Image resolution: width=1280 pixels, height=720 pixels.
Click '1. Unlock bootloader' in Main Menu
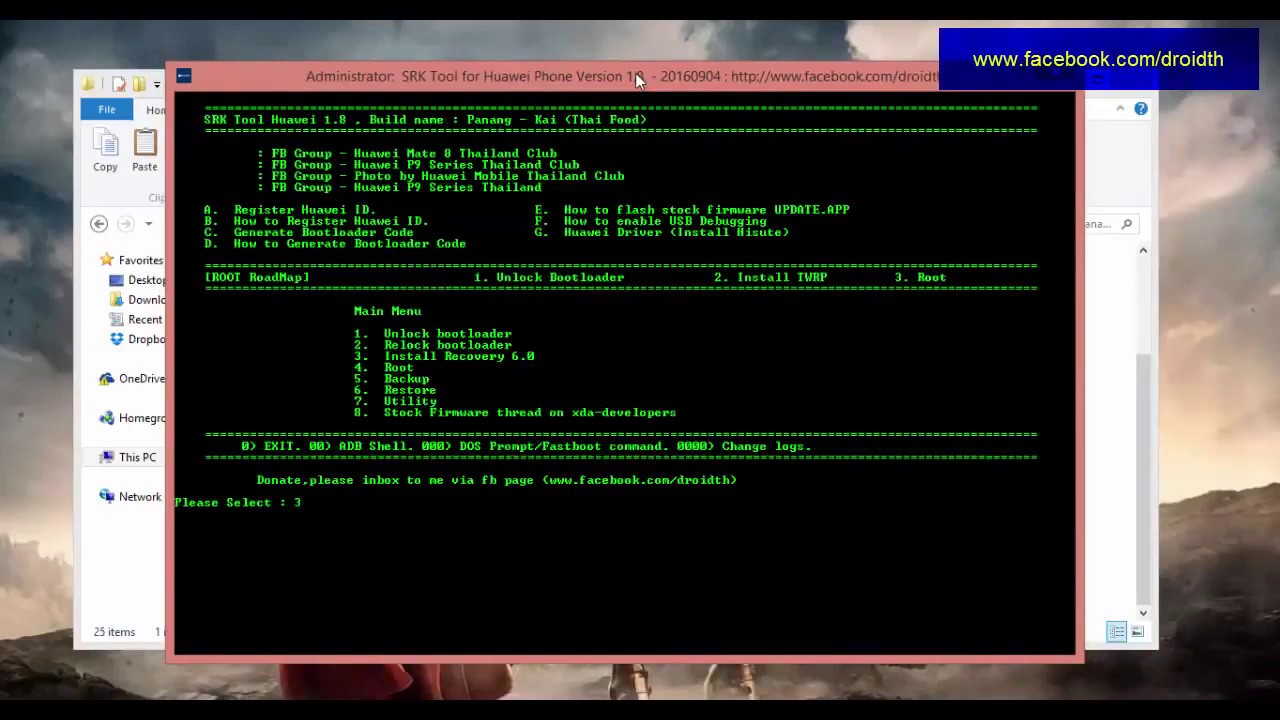pyautogui.click(x=433, y=334)
